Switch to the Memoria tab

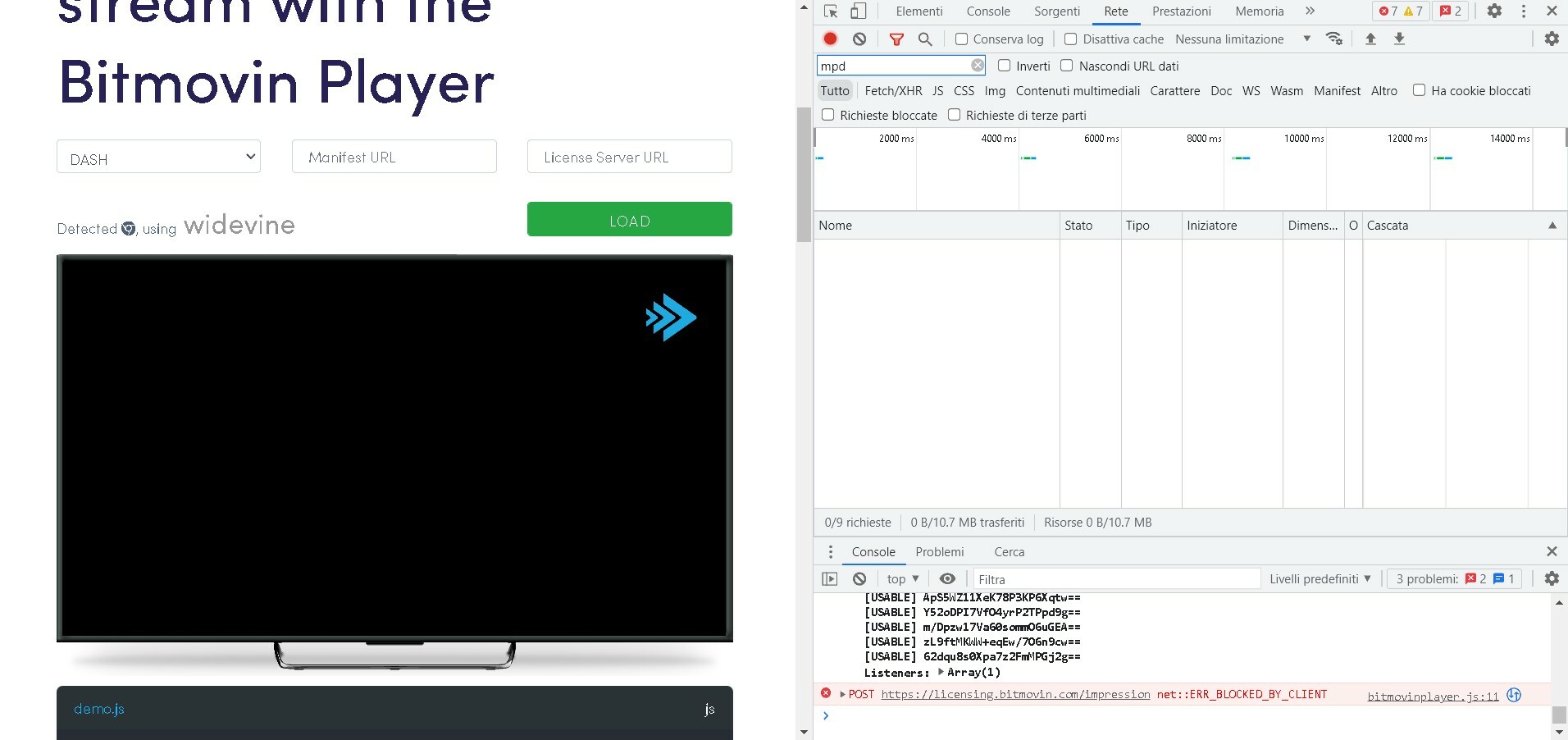coord(1260,11)
